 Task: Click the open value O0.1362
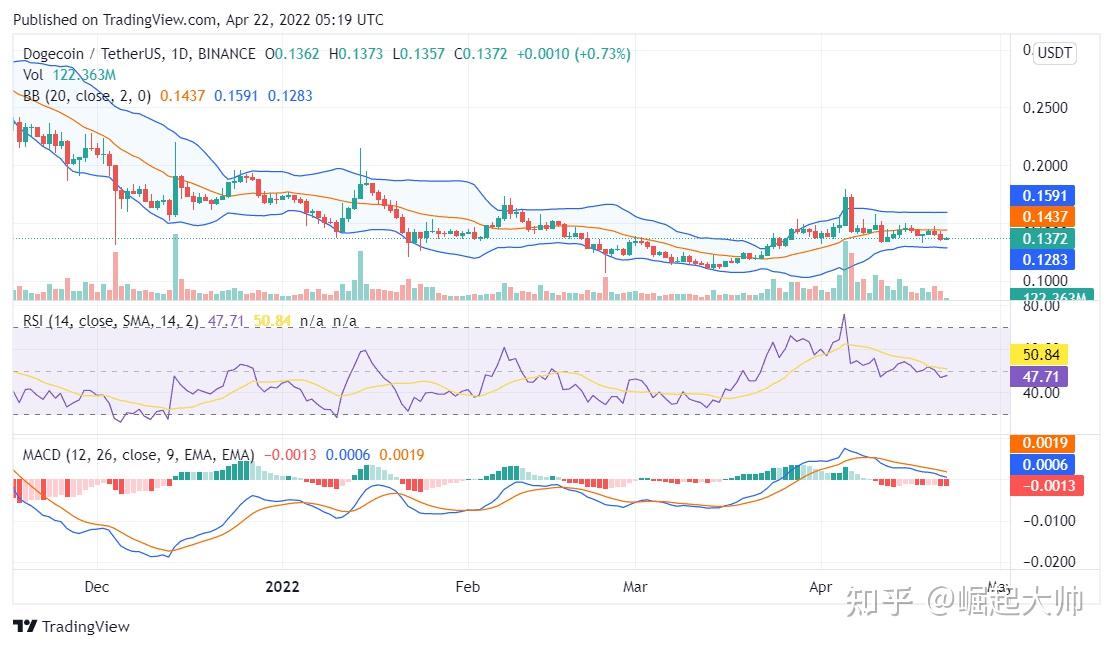[292, 54]
